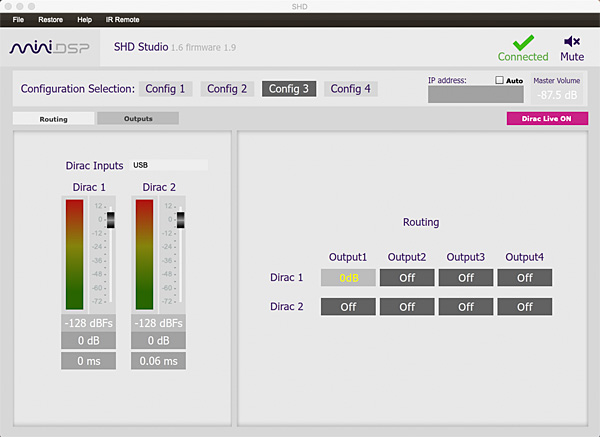Open the File menu
Viewport: 600px width, 437px height.
[x=18, y=20]
